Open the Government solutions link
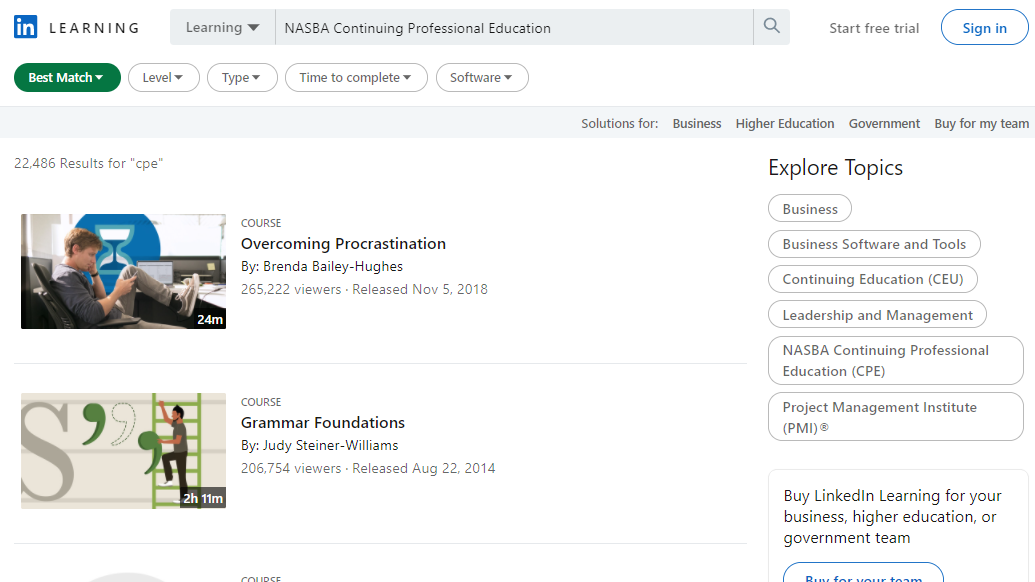Screen dimensions: 1035x582 click(x=884, y=123)
